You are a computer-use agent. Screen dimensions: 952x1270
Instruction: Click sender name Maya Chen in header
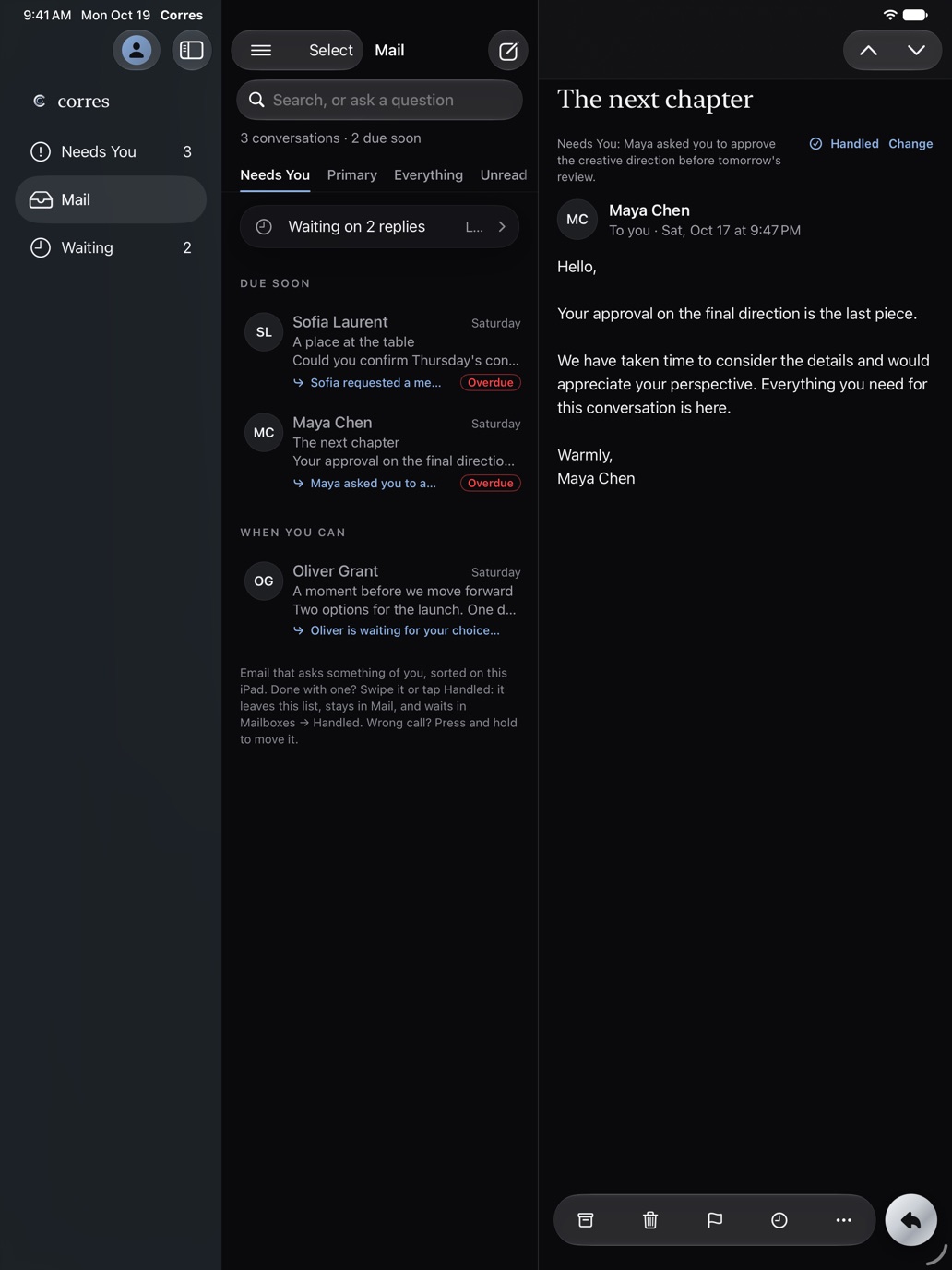pyautogui.click(x=649, y=210)
